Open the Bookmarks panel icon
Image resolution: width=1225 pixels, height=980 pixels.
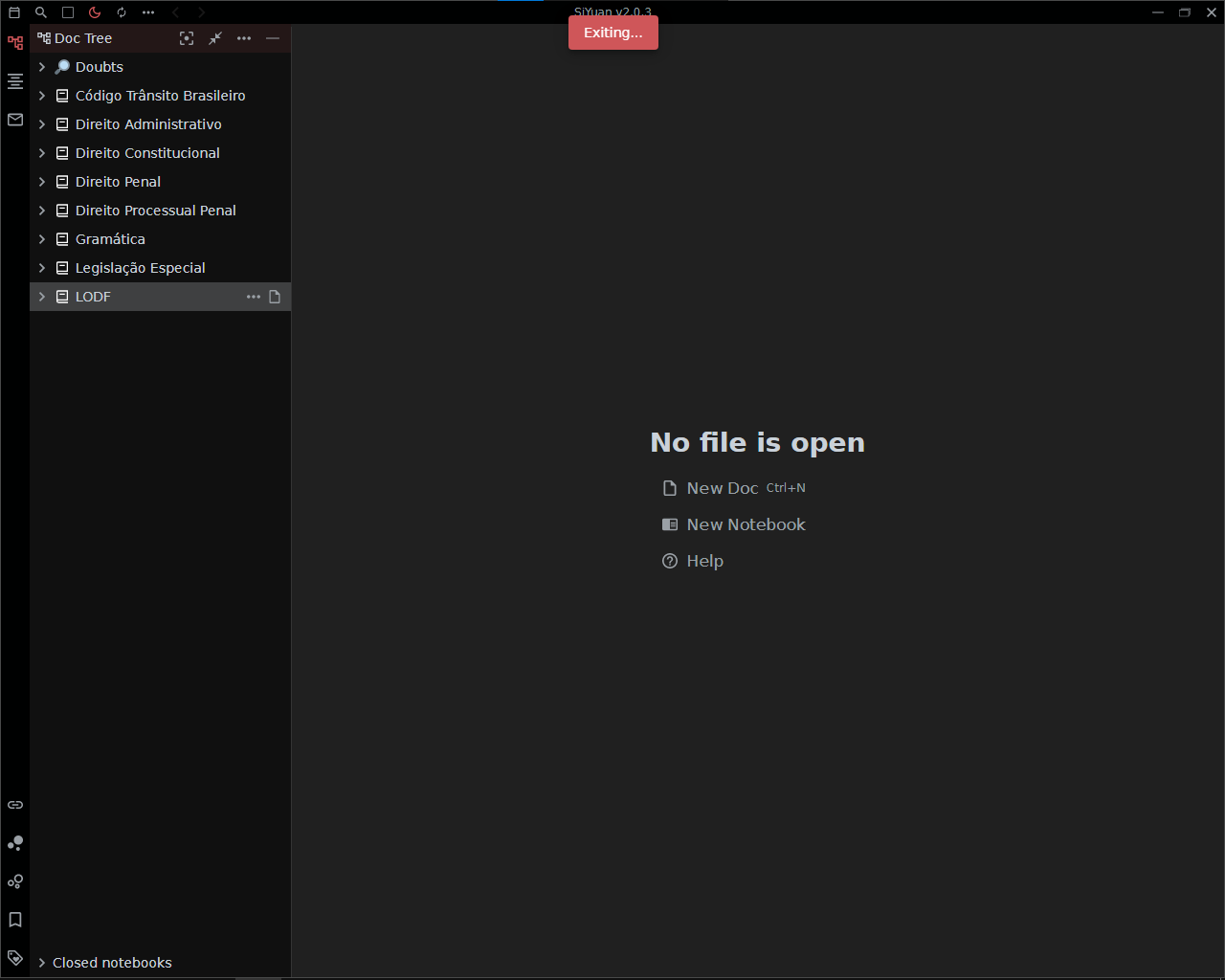15,920
